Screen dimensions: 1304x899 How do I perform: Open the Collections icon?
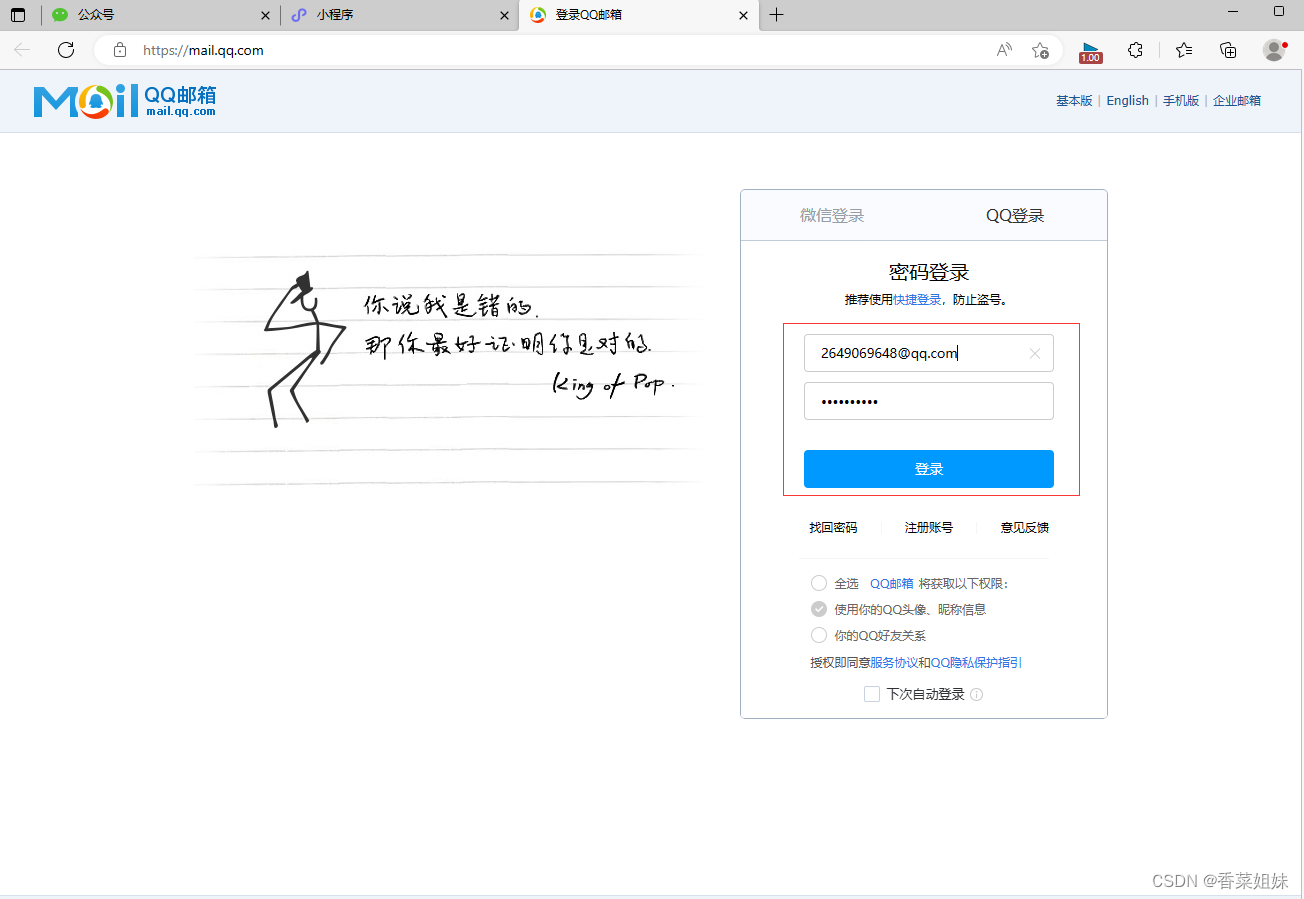click(x=1228, y=50)
